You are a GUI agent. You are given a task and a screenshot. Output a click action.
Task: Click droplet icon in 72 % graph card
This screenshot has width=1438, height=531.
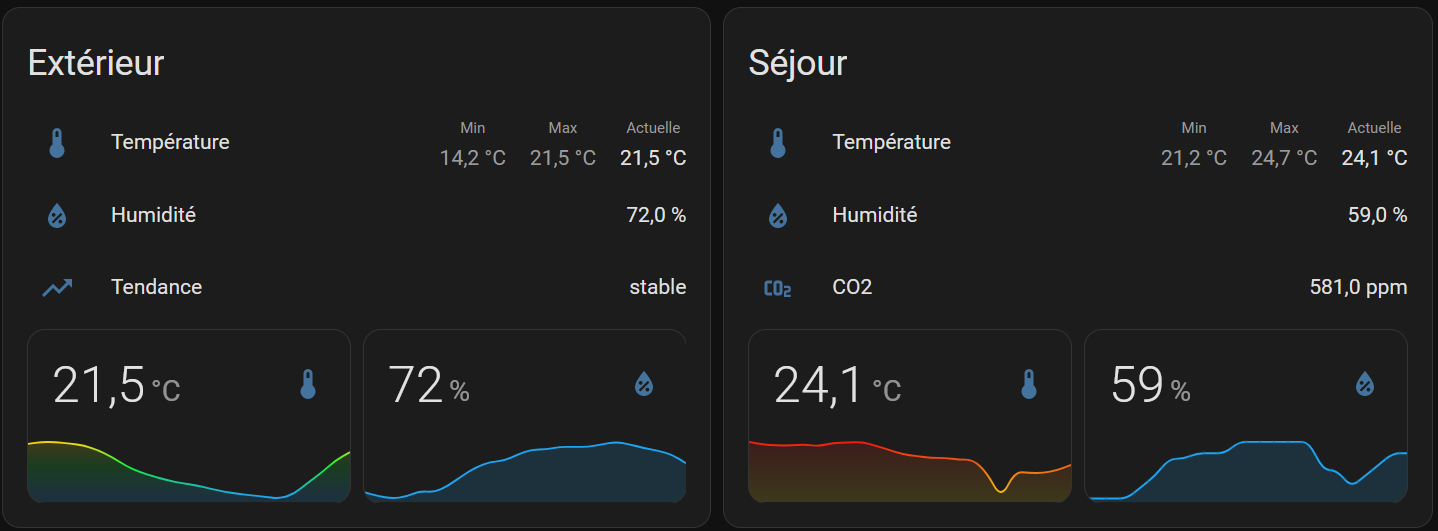pos(644,384)
